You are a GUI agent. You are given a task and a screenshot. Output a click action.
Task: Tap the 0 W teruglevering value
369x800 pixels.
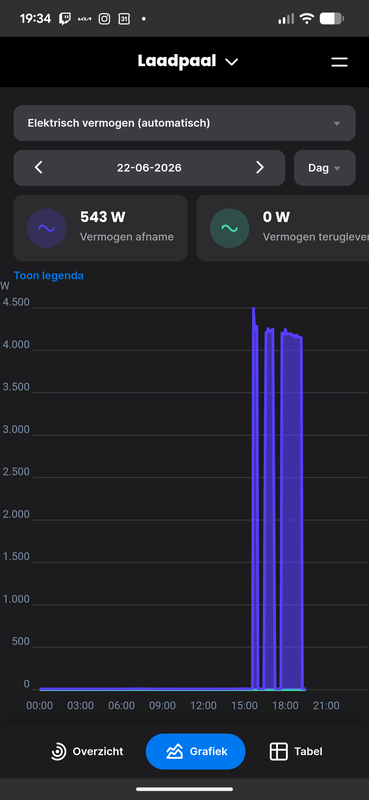pyautogui.click(x=276, y=217)
